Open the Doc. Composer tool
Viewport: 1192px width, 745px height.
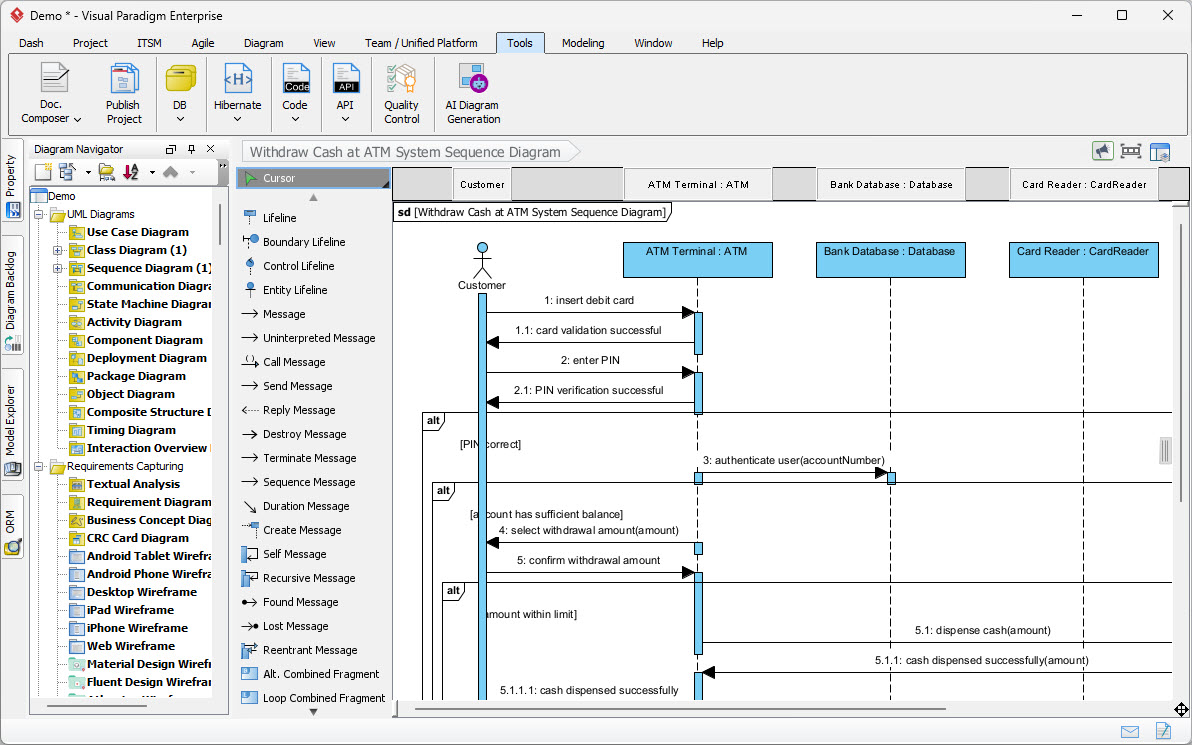point(51,94)
